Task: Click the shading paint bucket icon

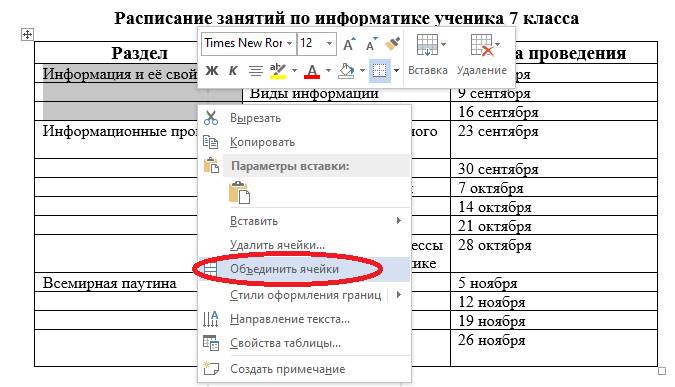Action: point(346,71)
